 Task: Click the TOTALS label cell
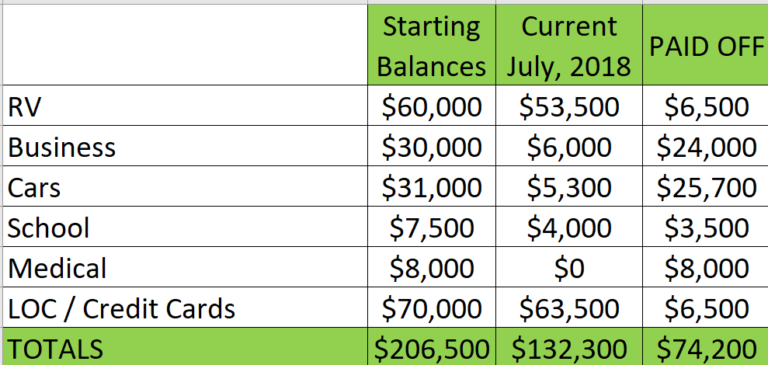click(185, 347)
